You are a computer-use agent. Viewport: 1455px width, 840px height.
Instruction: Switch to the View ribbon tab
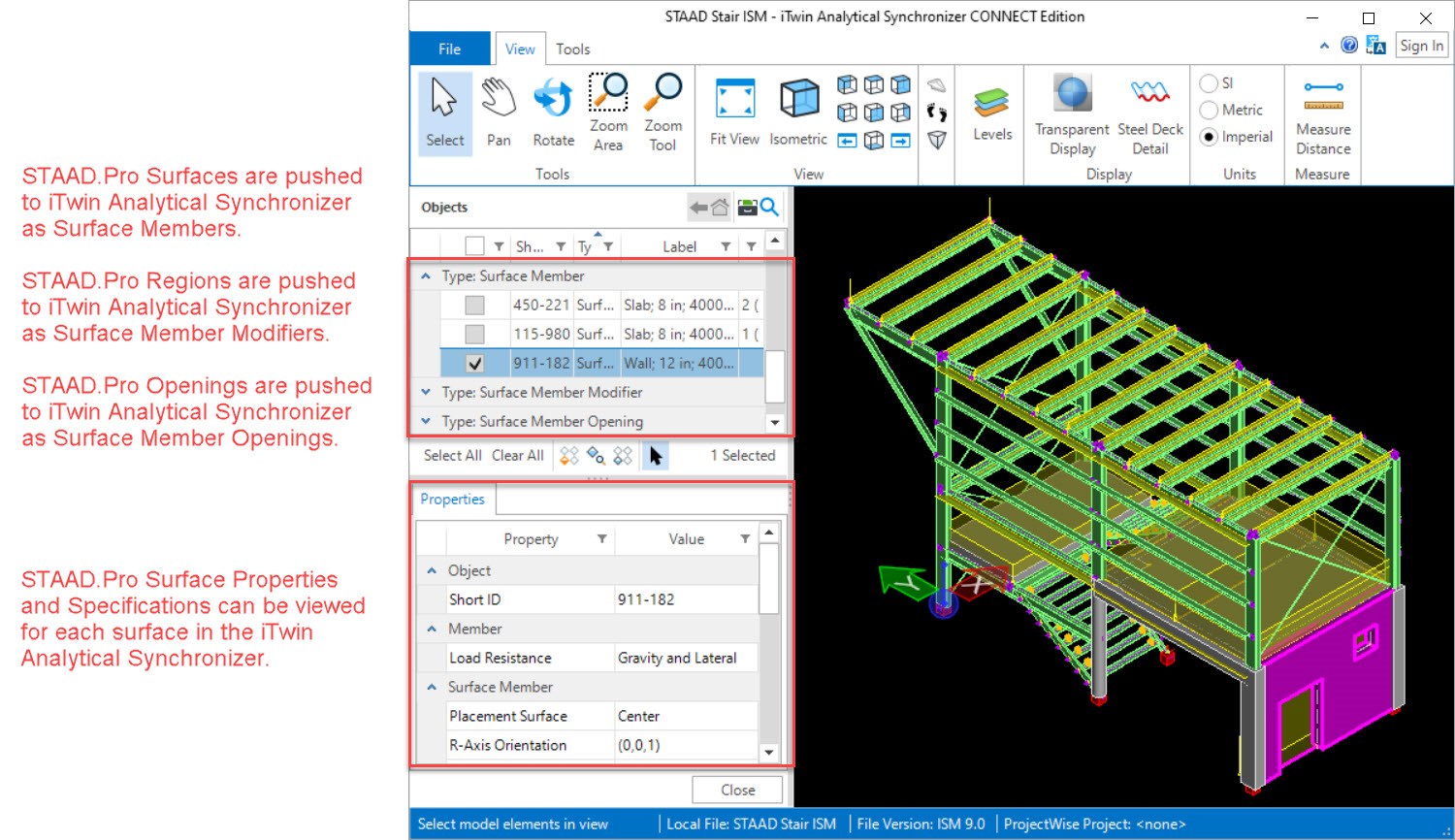(x=520, y=48)
